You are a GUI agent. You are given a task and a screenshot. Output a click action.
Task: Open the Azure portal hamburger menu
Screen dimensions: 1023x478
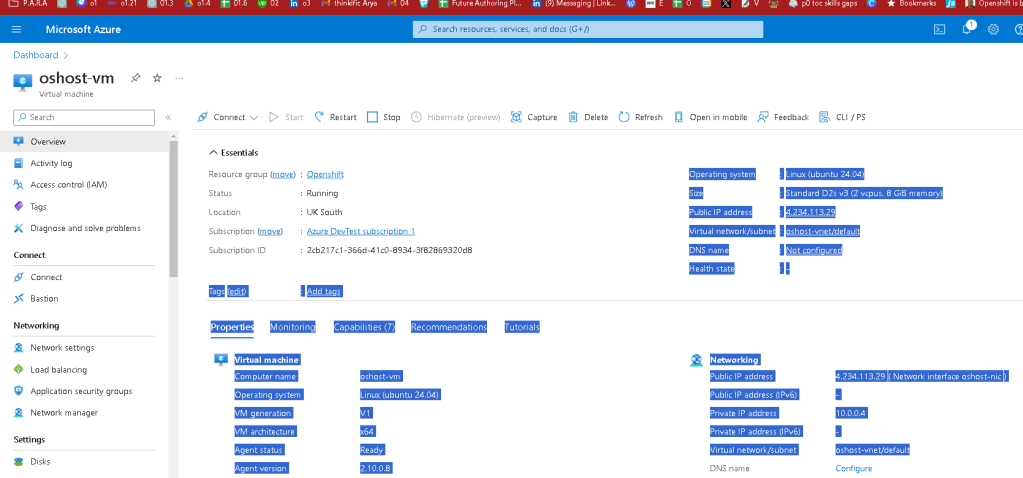[x=17, y=29]
